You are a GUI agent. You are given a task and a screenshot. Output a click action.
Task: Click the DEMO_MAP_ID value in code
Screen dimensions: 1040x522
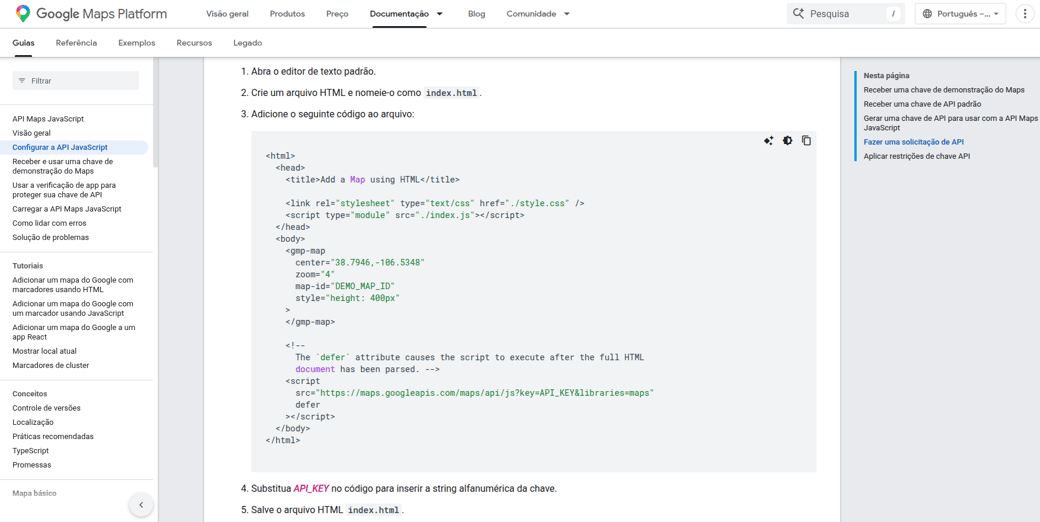pos(362,287)
